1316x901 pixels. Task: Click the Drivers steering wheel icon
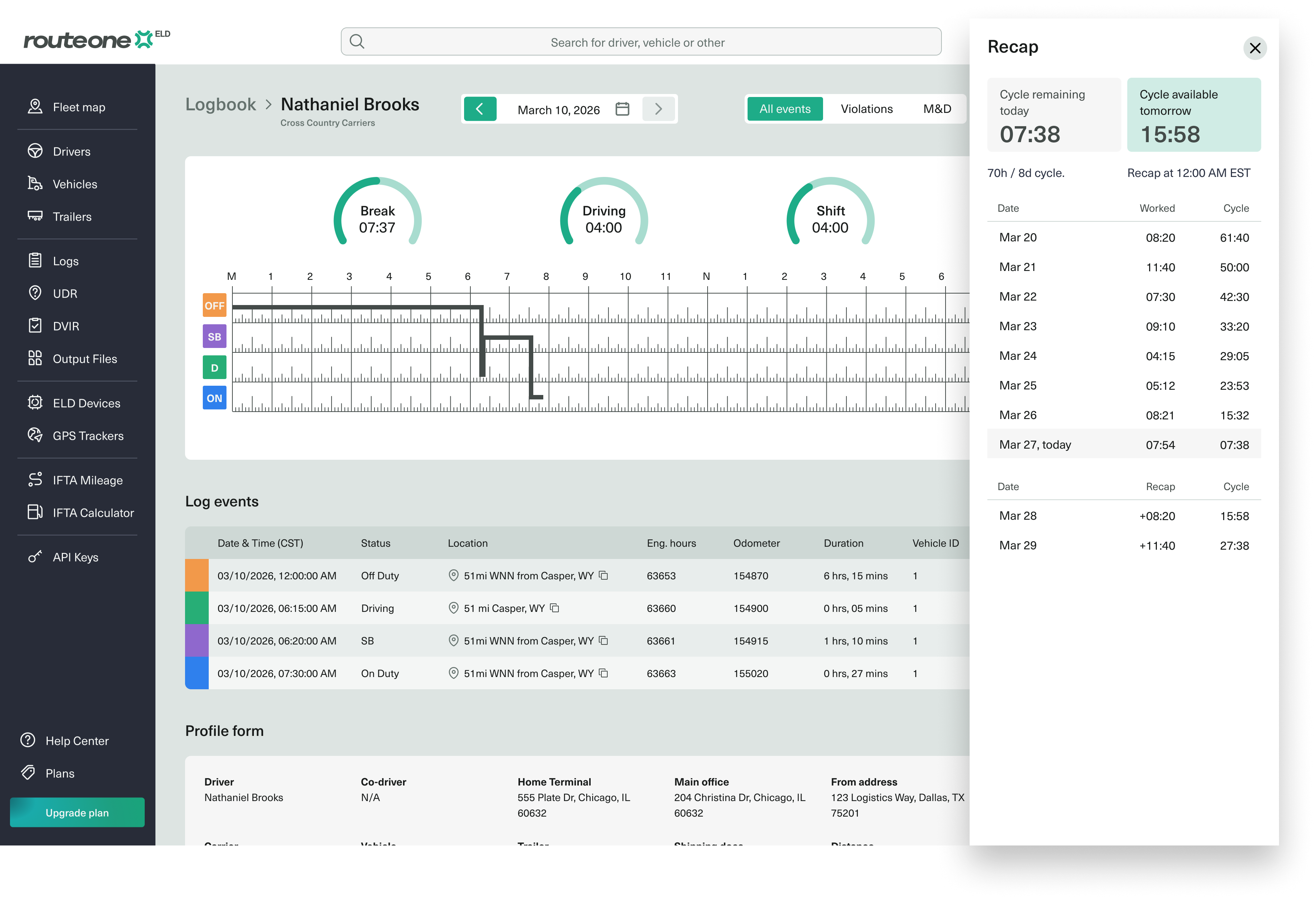(35, 151)
